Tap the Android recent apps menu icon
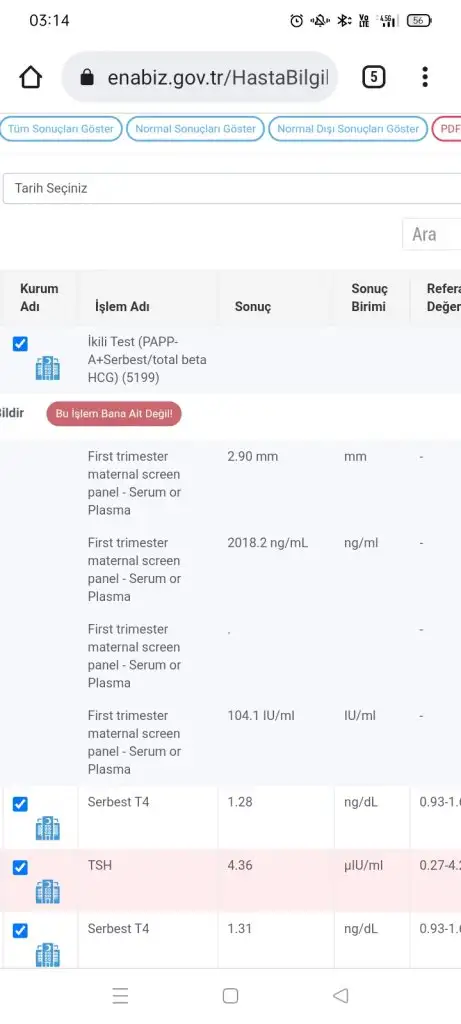This screenshot has width=461, height=1024. 120,995
